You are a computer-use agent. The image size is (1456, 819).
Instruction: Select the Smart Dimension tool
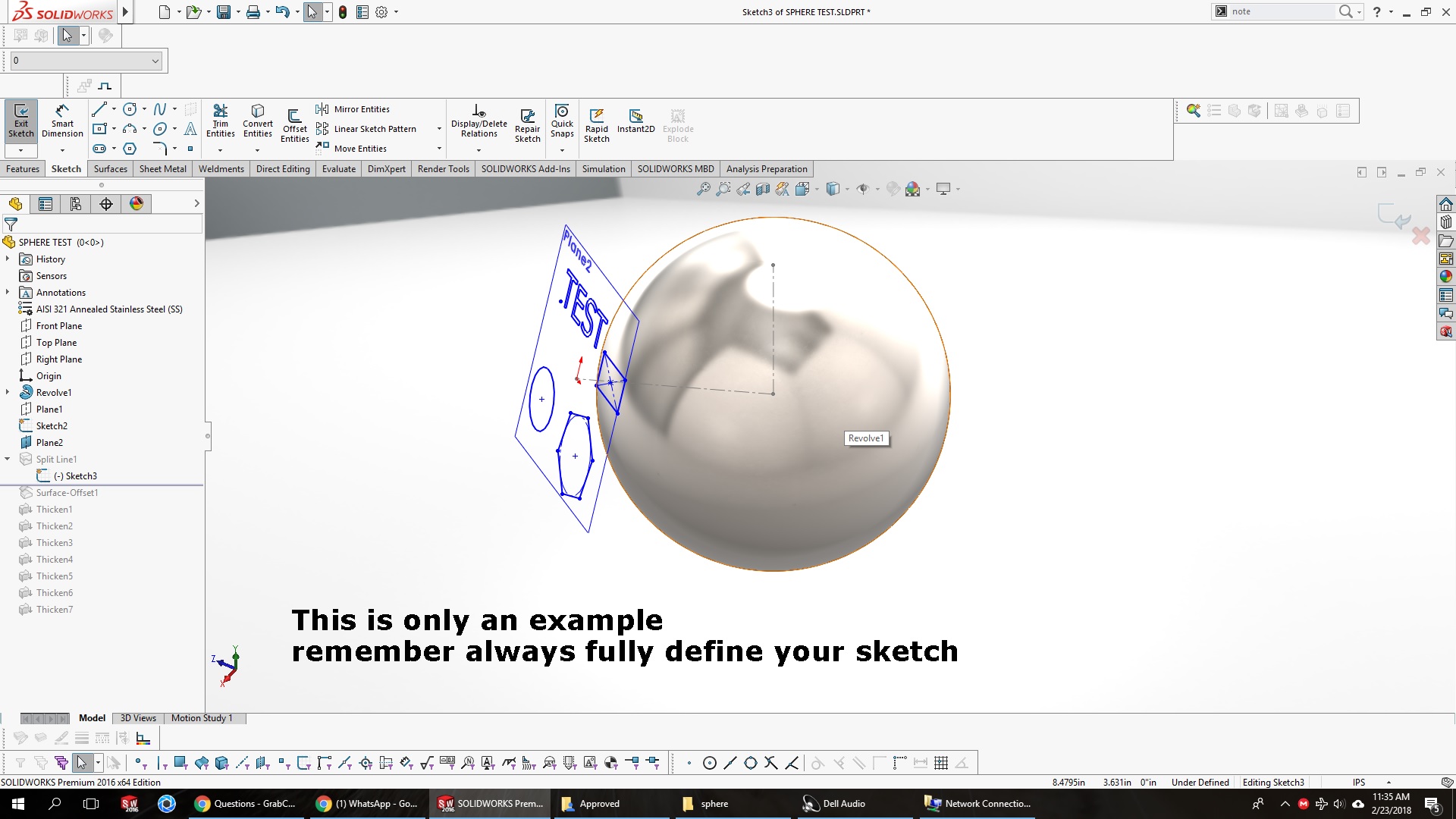(x=62, y=121)
